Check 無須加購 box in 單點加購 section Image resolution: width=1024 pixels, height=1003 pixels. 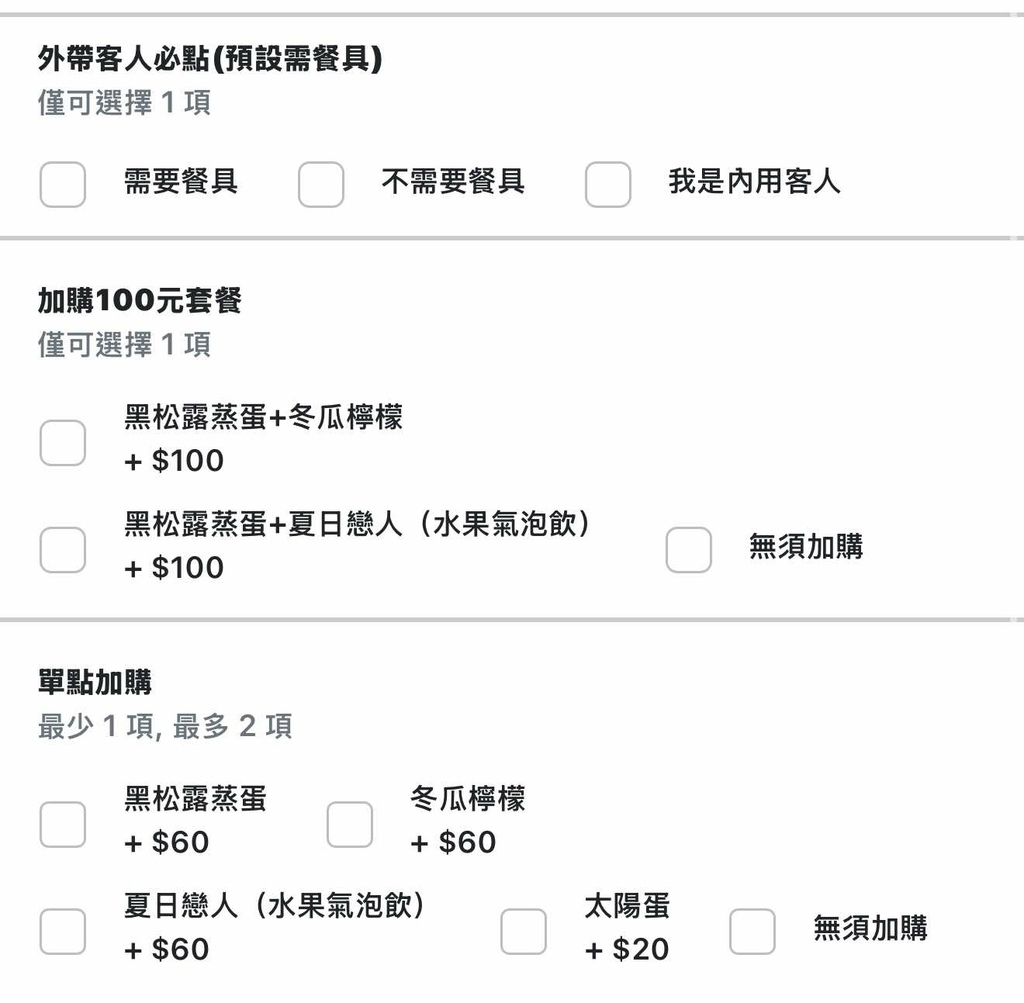752,931
